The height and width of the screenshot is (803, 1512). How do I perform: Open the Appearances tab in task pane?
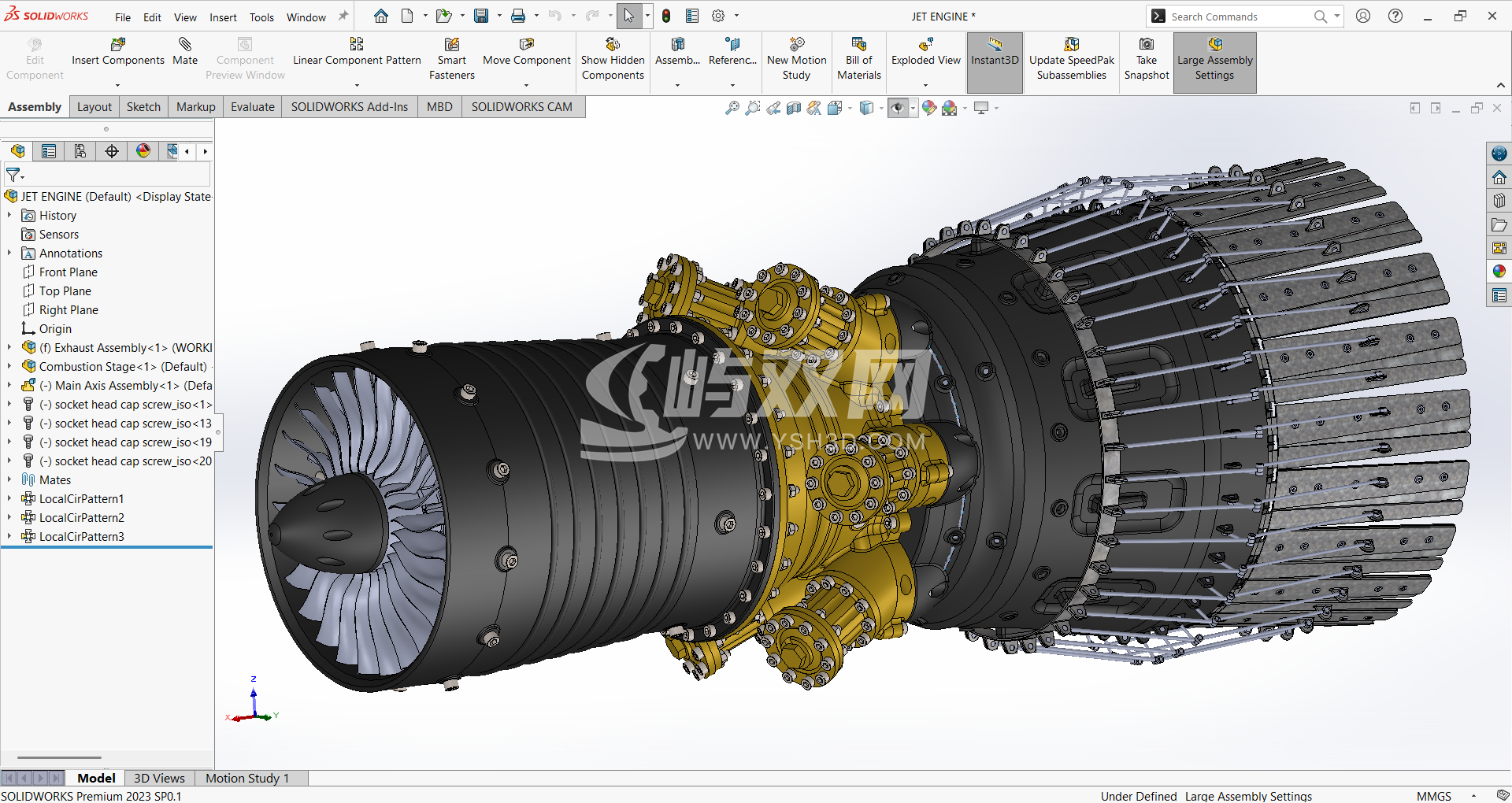(1499, 271)
